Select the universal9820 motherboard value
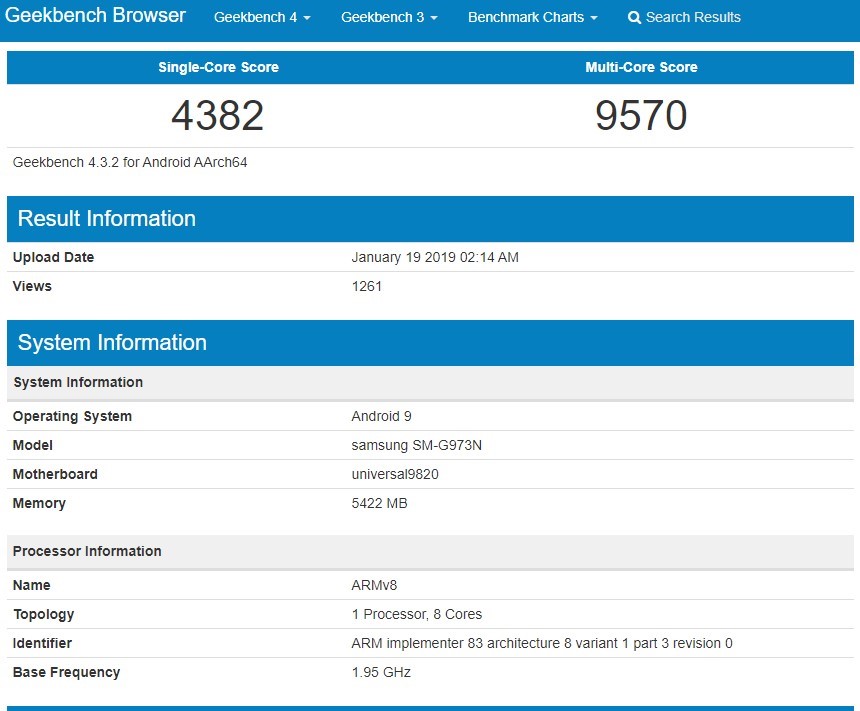The width and height of the screenshot is (860, 711). pos(395,474)
